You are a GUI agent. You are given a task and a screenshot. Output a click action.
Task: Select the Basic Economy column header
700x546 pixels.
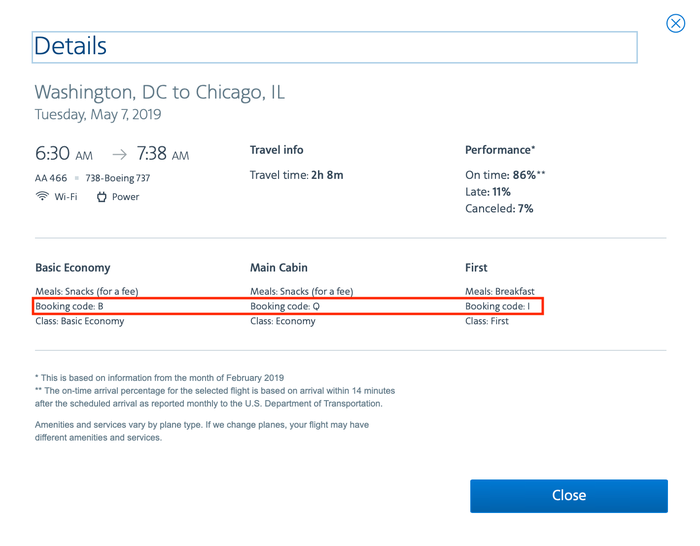[73, 268]
